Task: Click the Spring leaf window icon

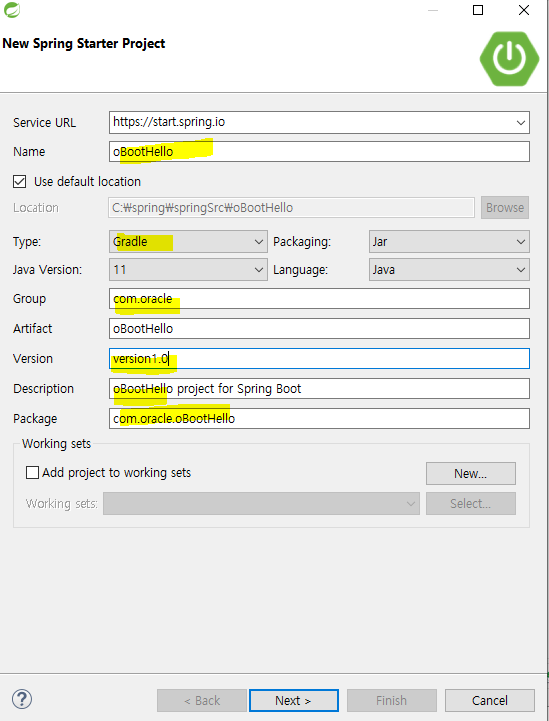Action: coord(12,10)
